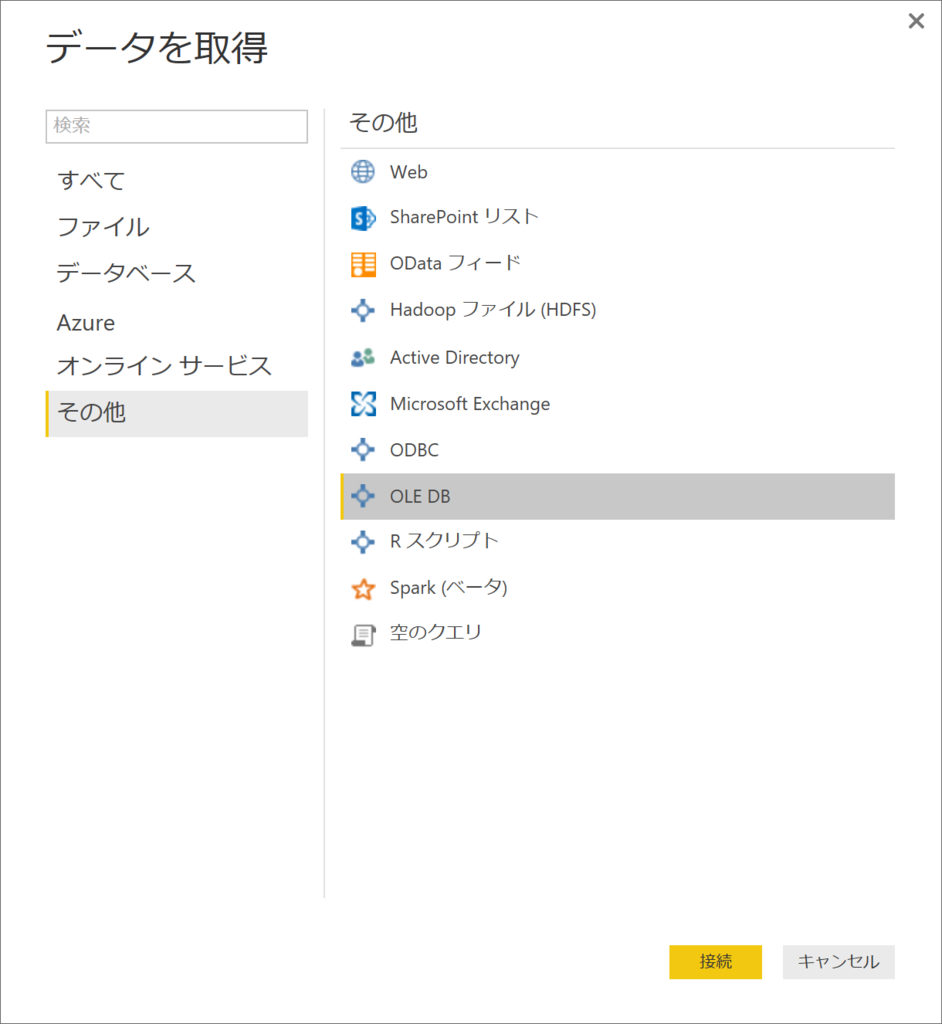Click the SharePoint list icon
942x1024 pixels.
(363, 218)
